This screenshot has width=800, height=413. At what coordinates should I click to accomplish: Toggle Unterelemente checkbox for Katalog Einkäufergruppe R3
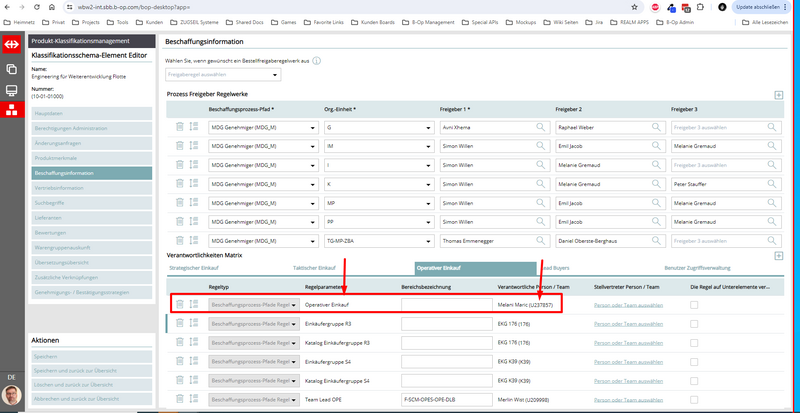tap(695, 343)
